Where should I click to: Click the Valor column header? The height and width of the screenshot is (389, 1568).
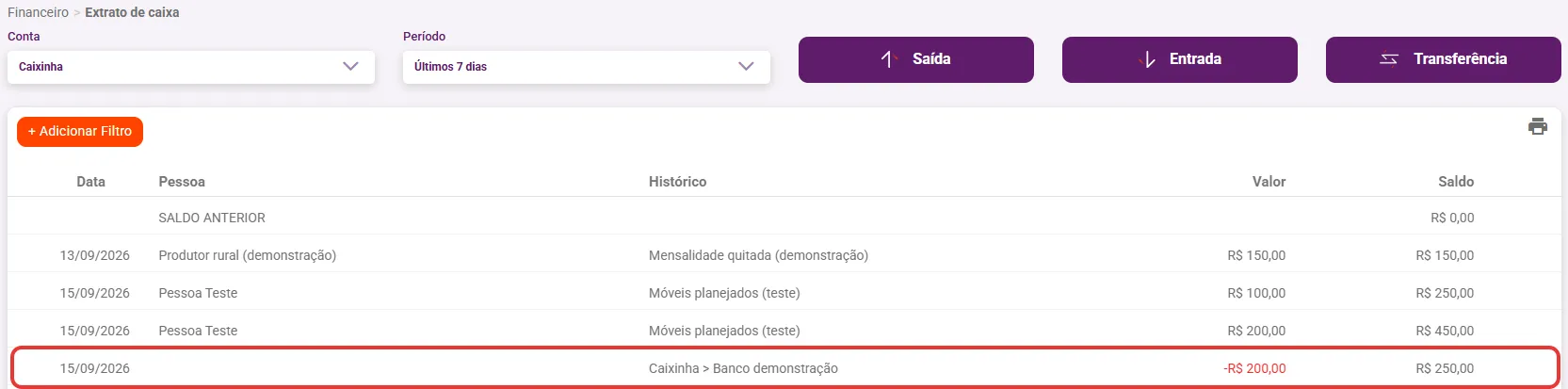(1269, 182)
